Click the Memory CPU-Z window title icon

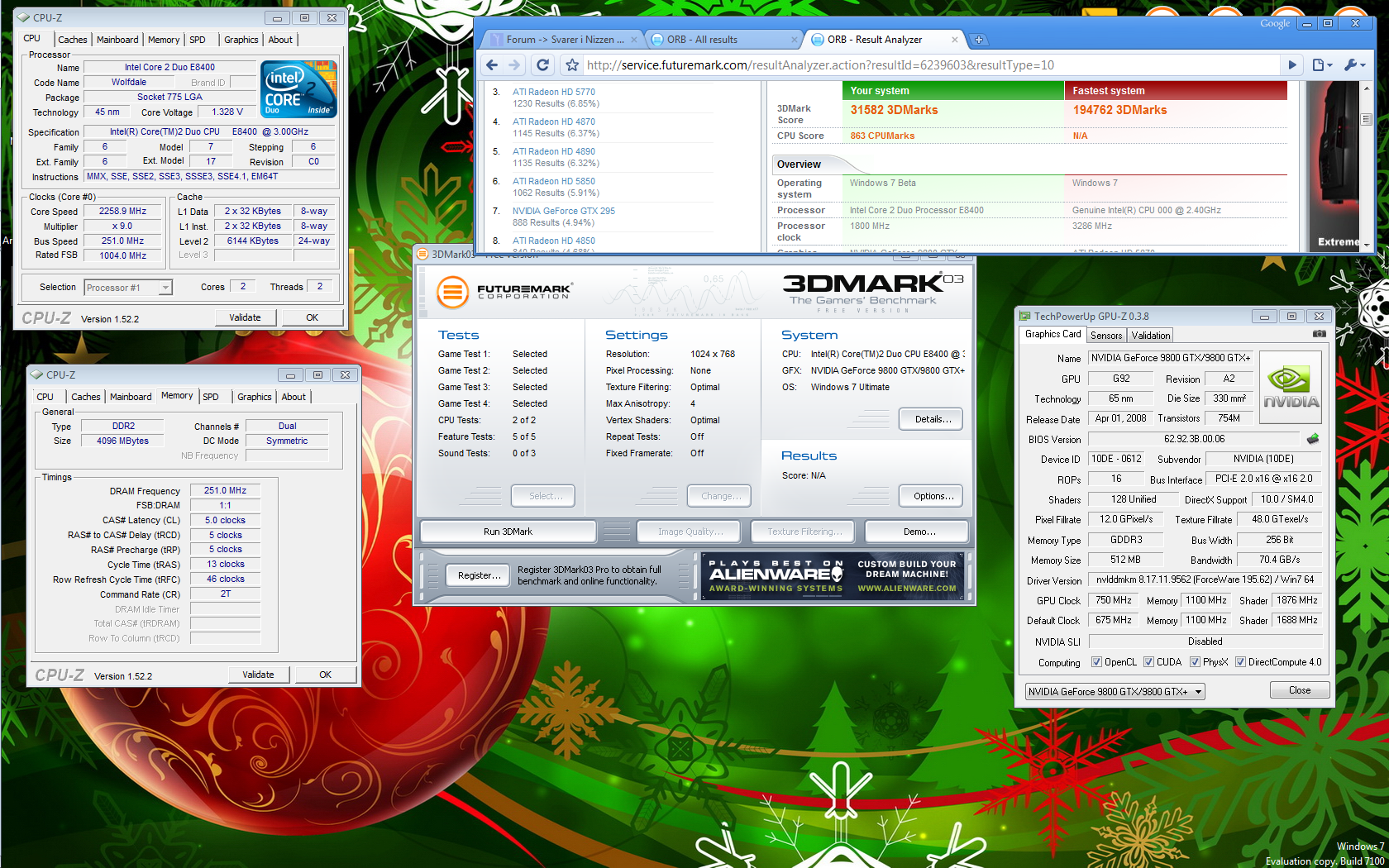click(36, 374)
